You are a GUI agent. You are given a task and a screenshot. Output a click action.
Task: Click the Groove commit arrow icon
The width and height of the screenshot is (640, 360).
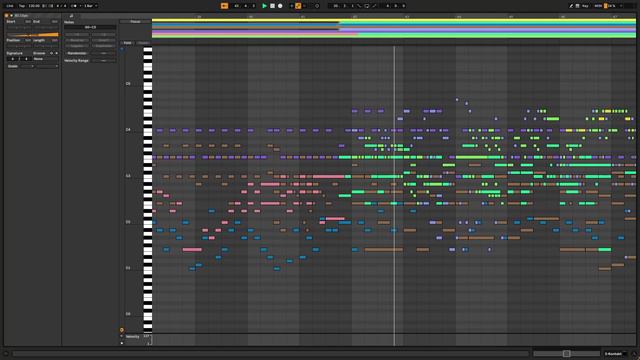(x=57, y=53)
